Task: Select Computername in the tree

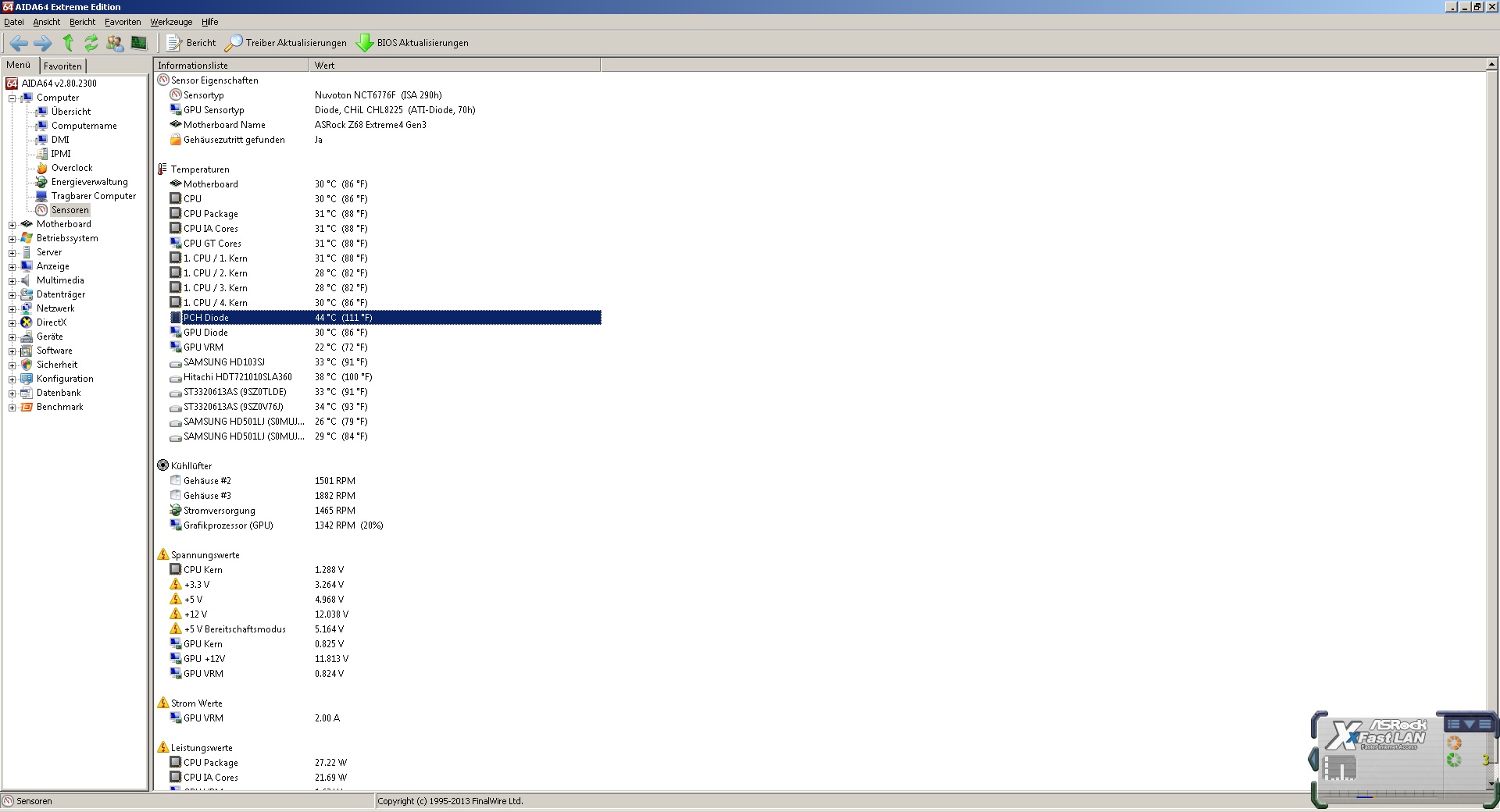Action: 84,126
